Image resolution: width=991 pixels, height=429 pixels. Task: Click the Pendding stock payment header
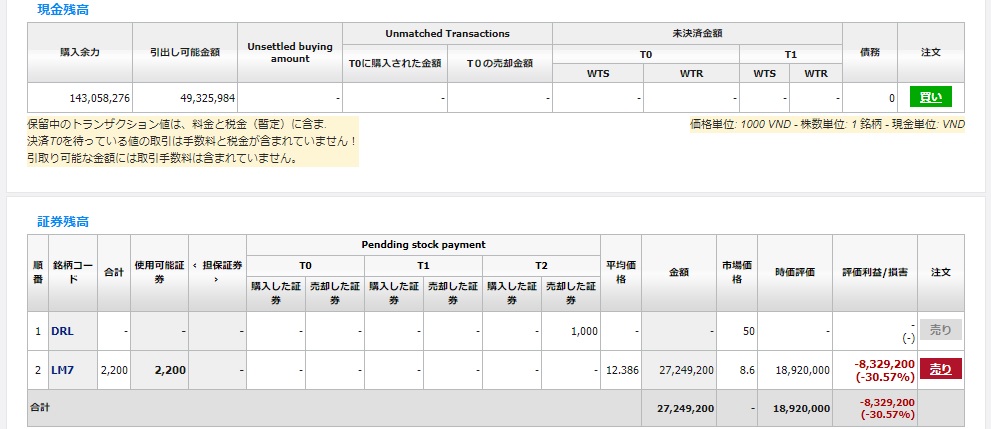point(422,244)
